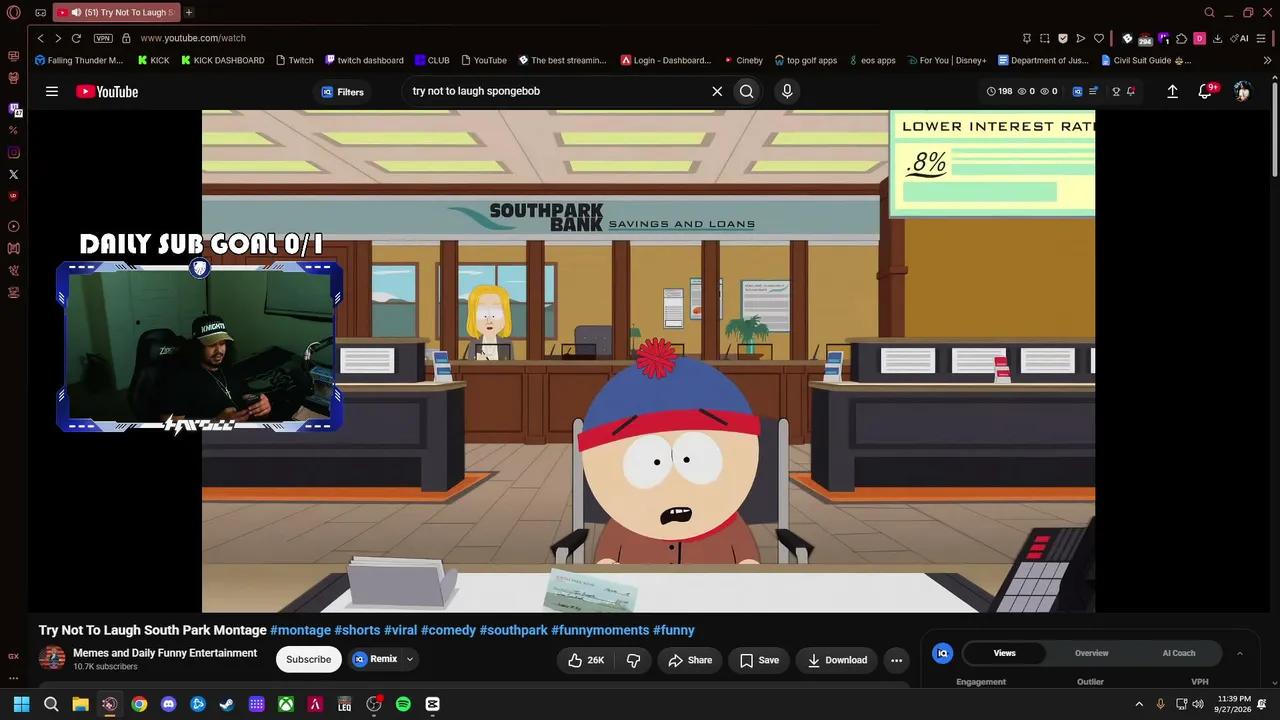Viewport: 1280px width, 720px height.
Task: Dislike the video with thumbs down
Action: click(x=633, y=660)
